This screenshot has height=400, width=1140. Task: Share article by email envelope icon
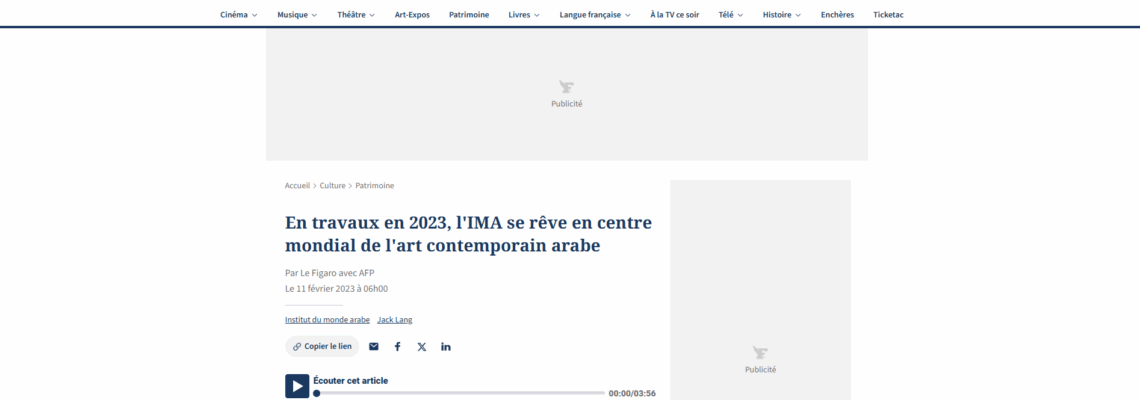(x=374, y=346)
